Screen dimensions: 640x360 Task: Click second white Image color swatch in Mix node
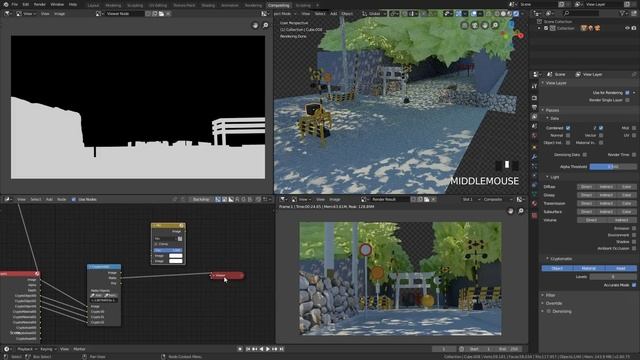(x=176, y=261)
